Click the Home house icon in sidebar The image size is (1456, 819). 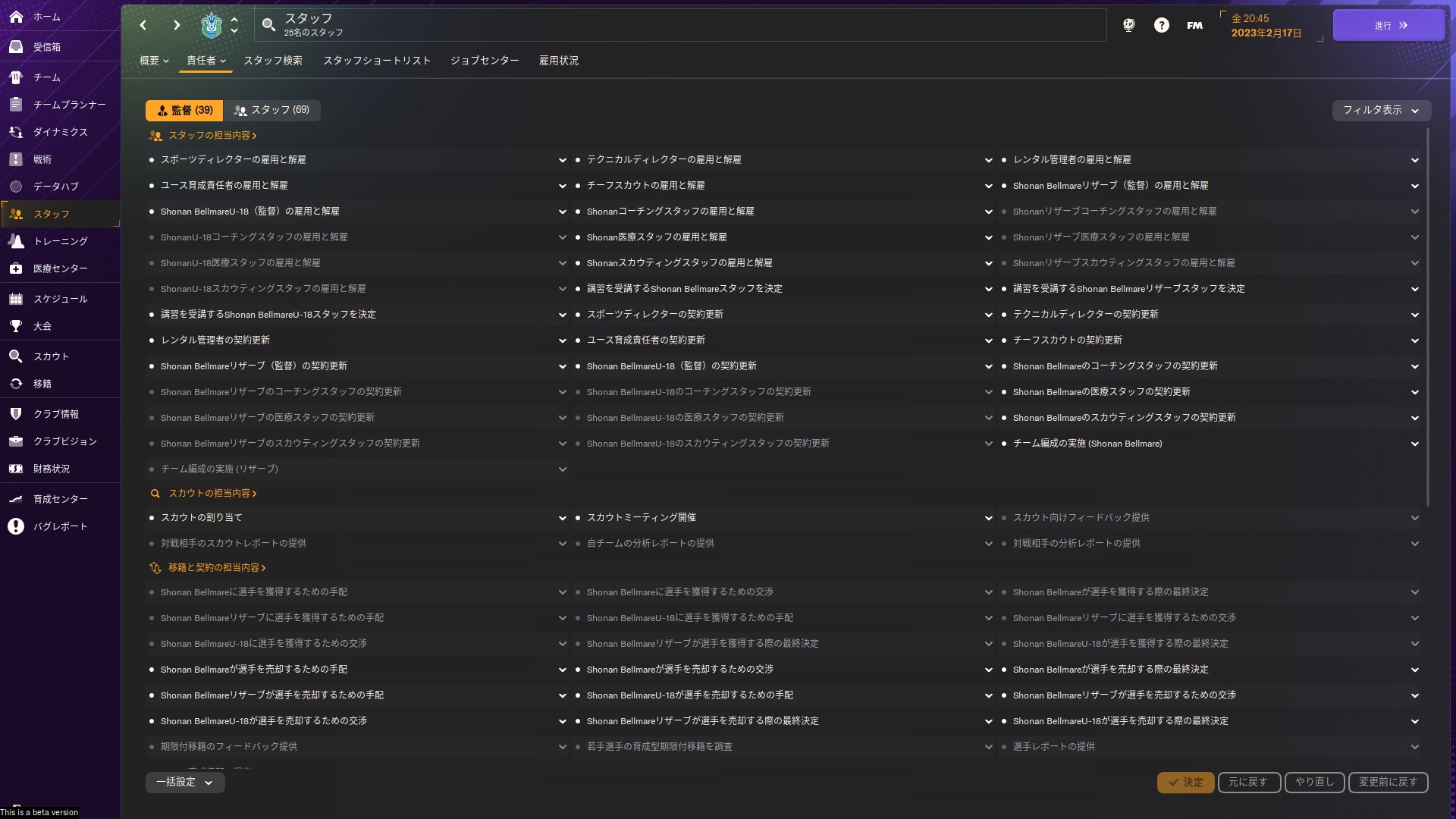16,16
